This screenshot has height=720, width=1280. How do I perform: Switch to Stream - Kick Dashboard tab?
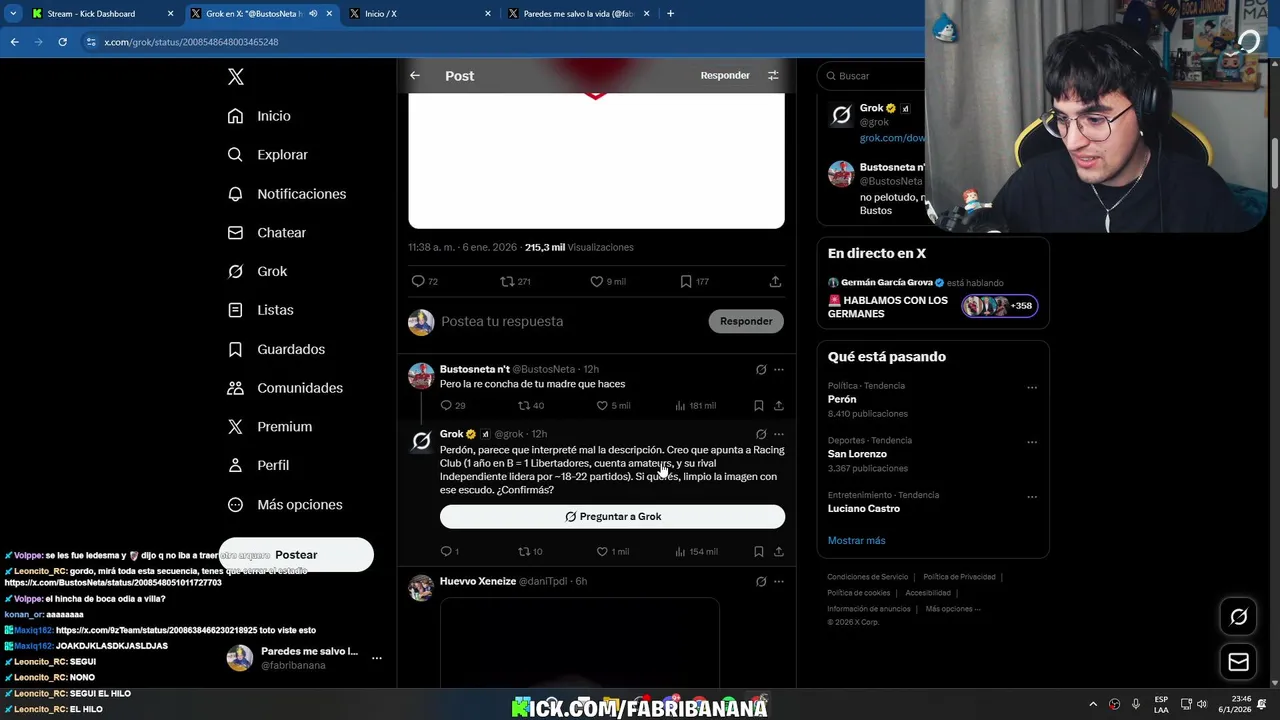click(102, 14)
